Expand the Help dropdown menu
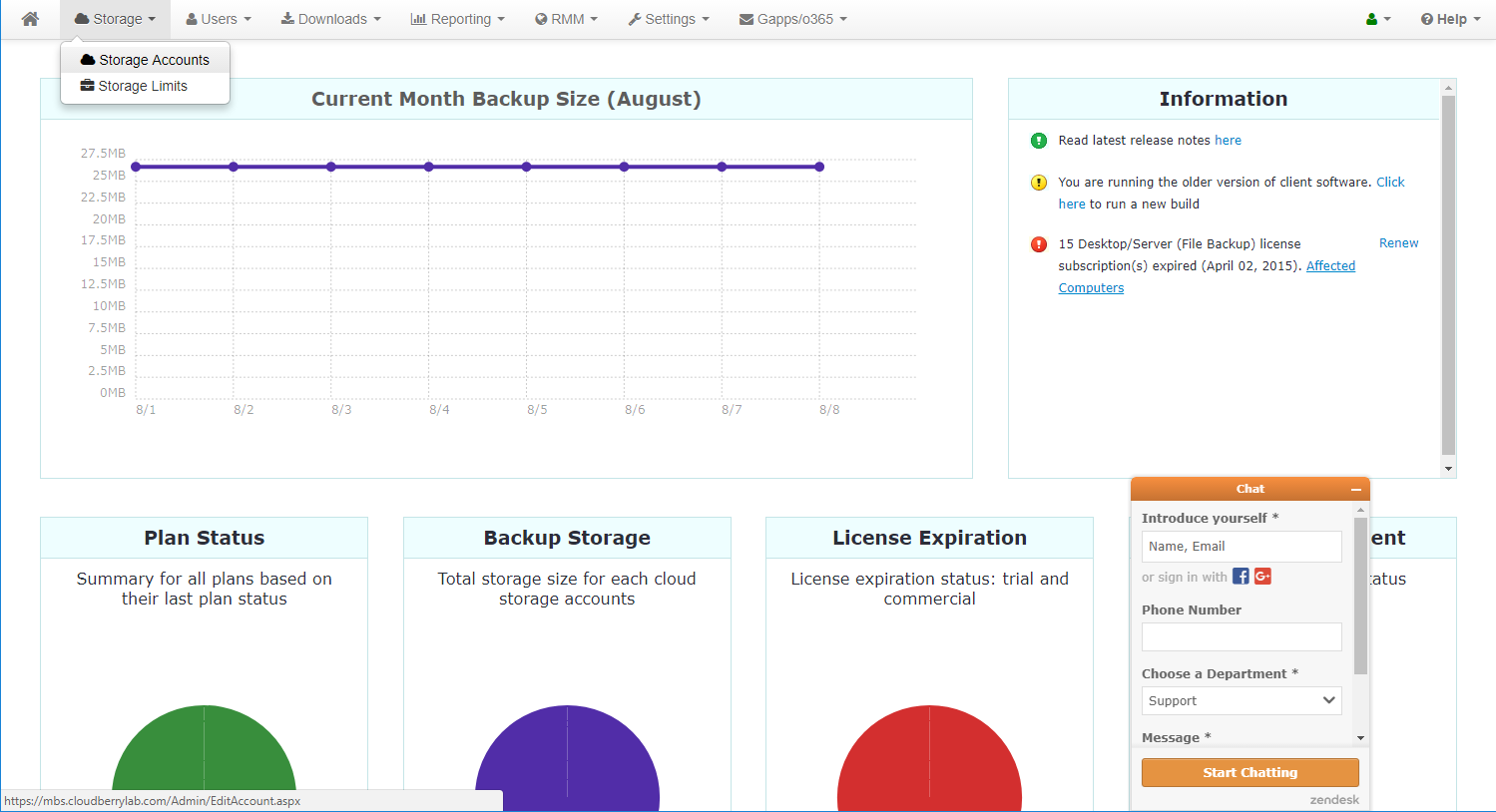The height and width of the screenshot is (812, 1496). (1450, 19)
